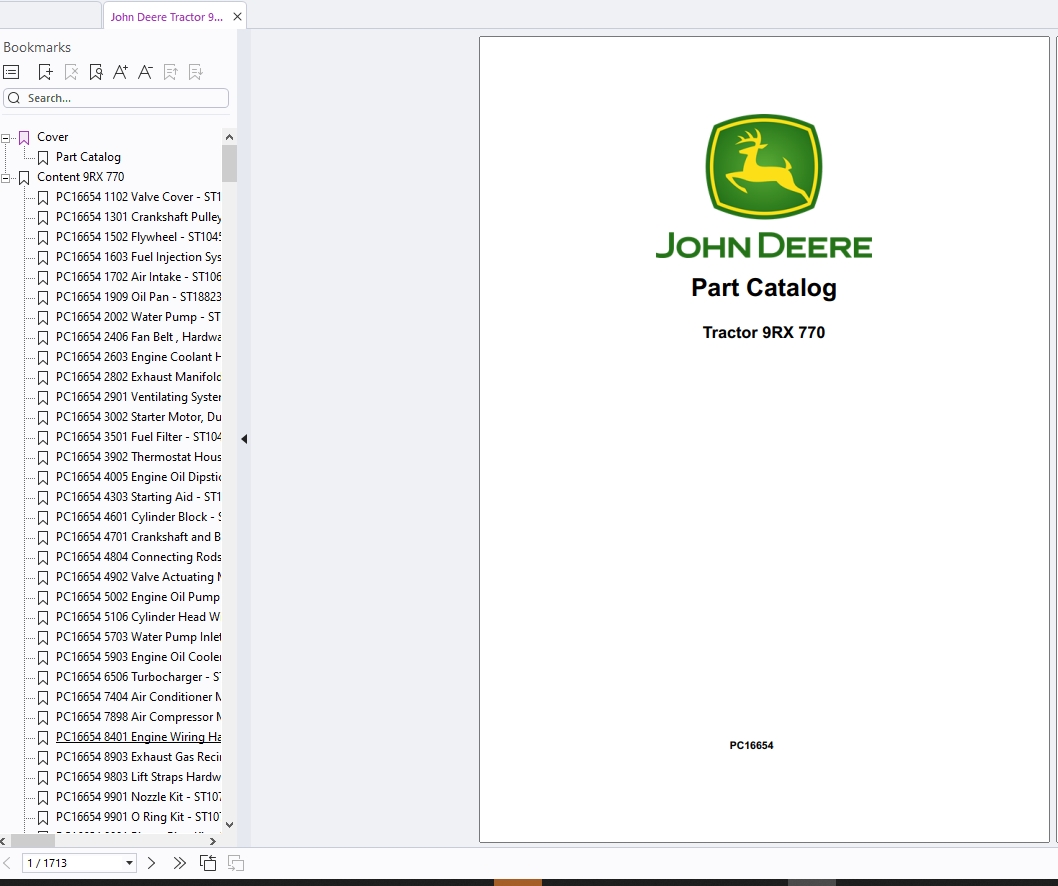Image resolution: width=1058 pixels, height=886 pixels.
Task: Collapse the Cover bookmark tree
Action: pyautogui.click(x=7, y=136)
